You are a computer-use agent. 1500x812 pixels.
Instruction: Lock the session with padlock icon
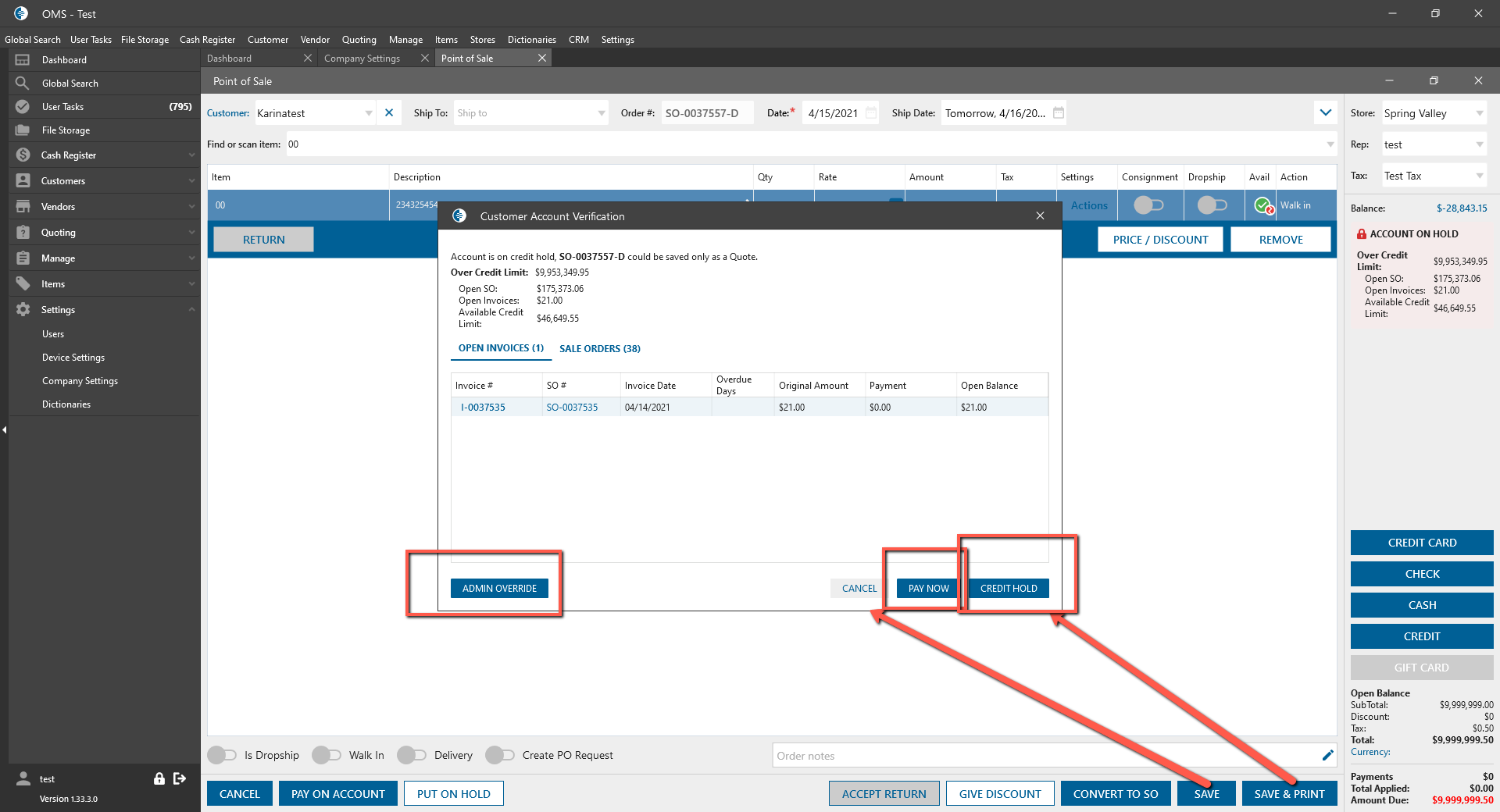click(159, 778)
